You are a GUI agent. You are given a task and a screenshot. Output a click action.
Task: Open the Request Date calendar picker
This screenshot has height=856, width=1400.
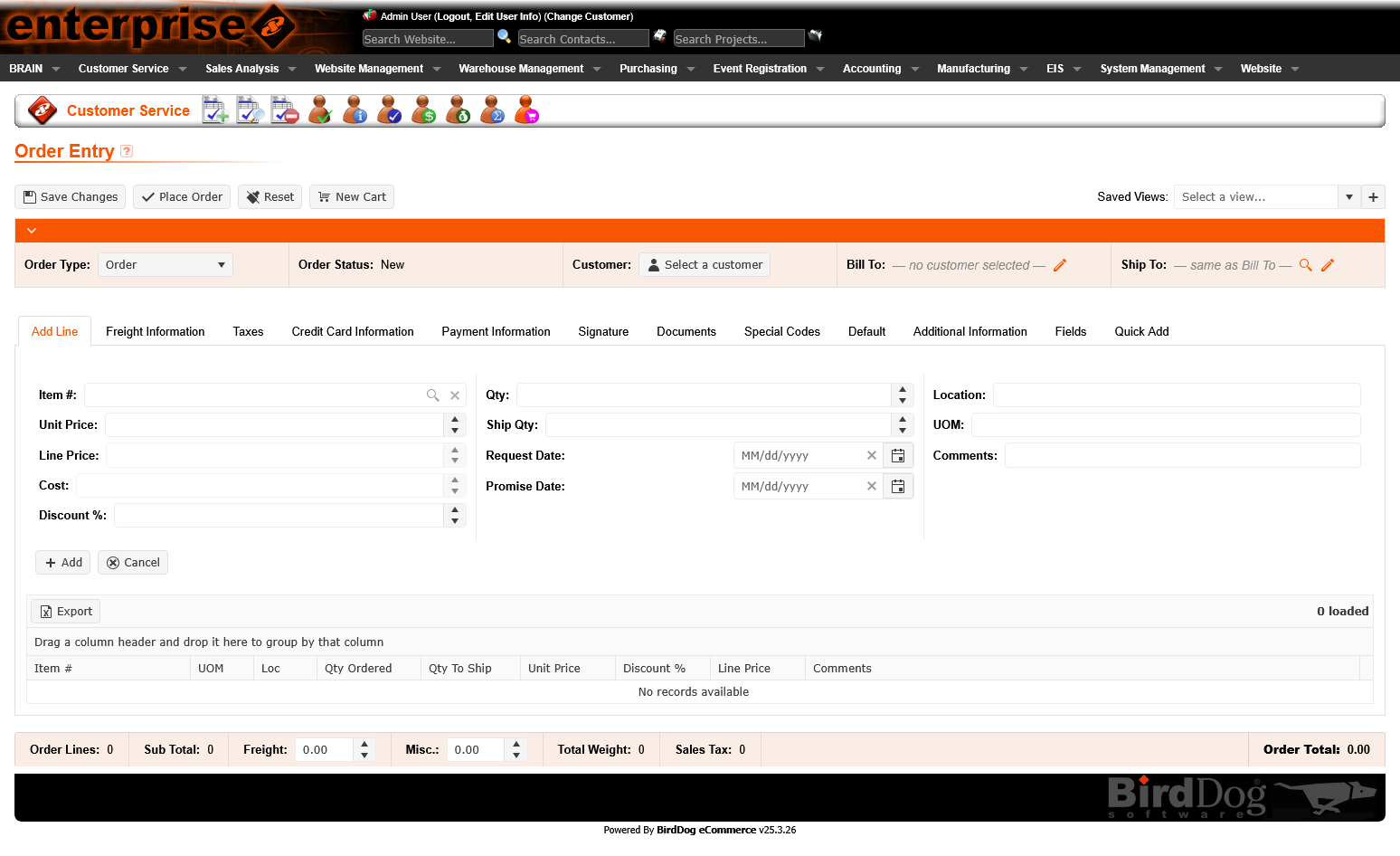[898, 456]
